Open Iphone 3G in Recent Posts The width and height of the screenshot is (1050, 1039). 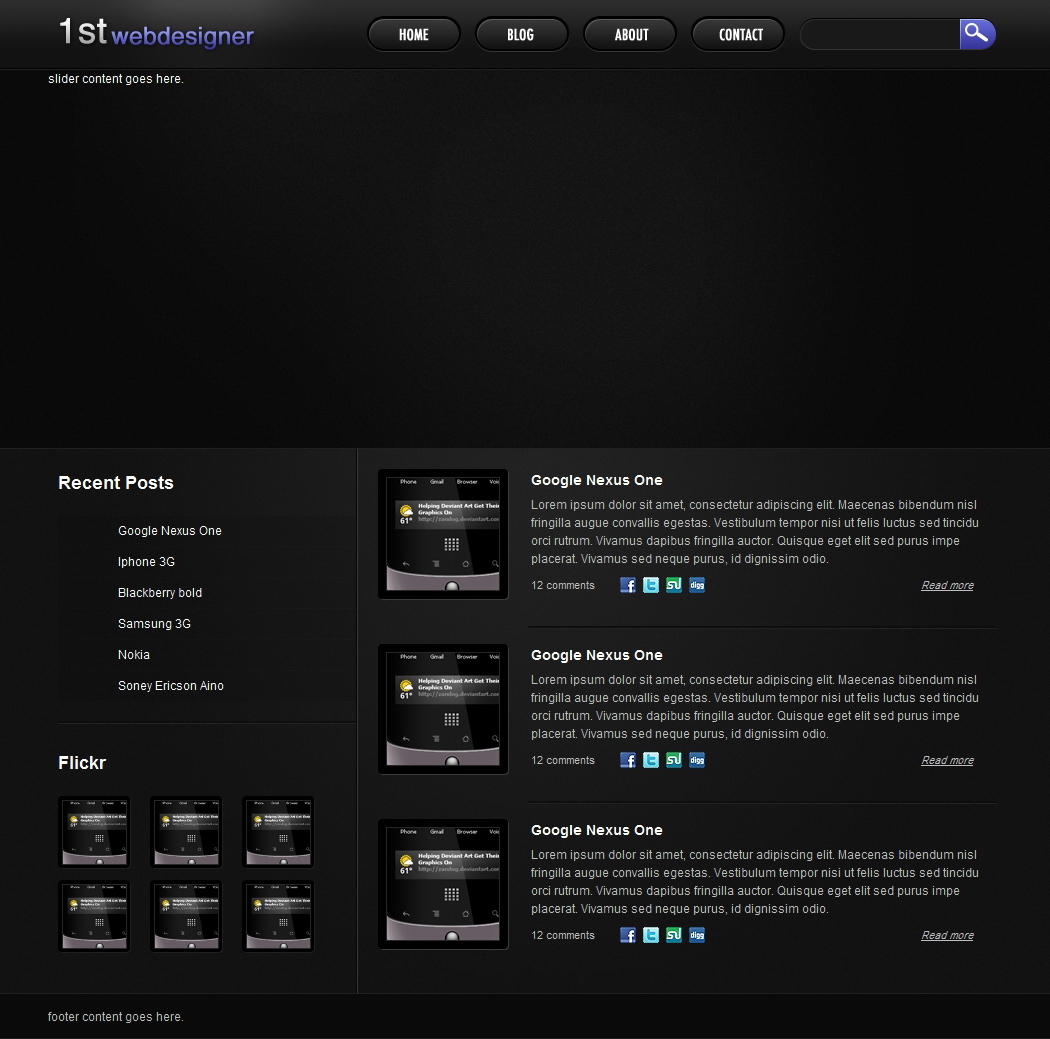146,562
